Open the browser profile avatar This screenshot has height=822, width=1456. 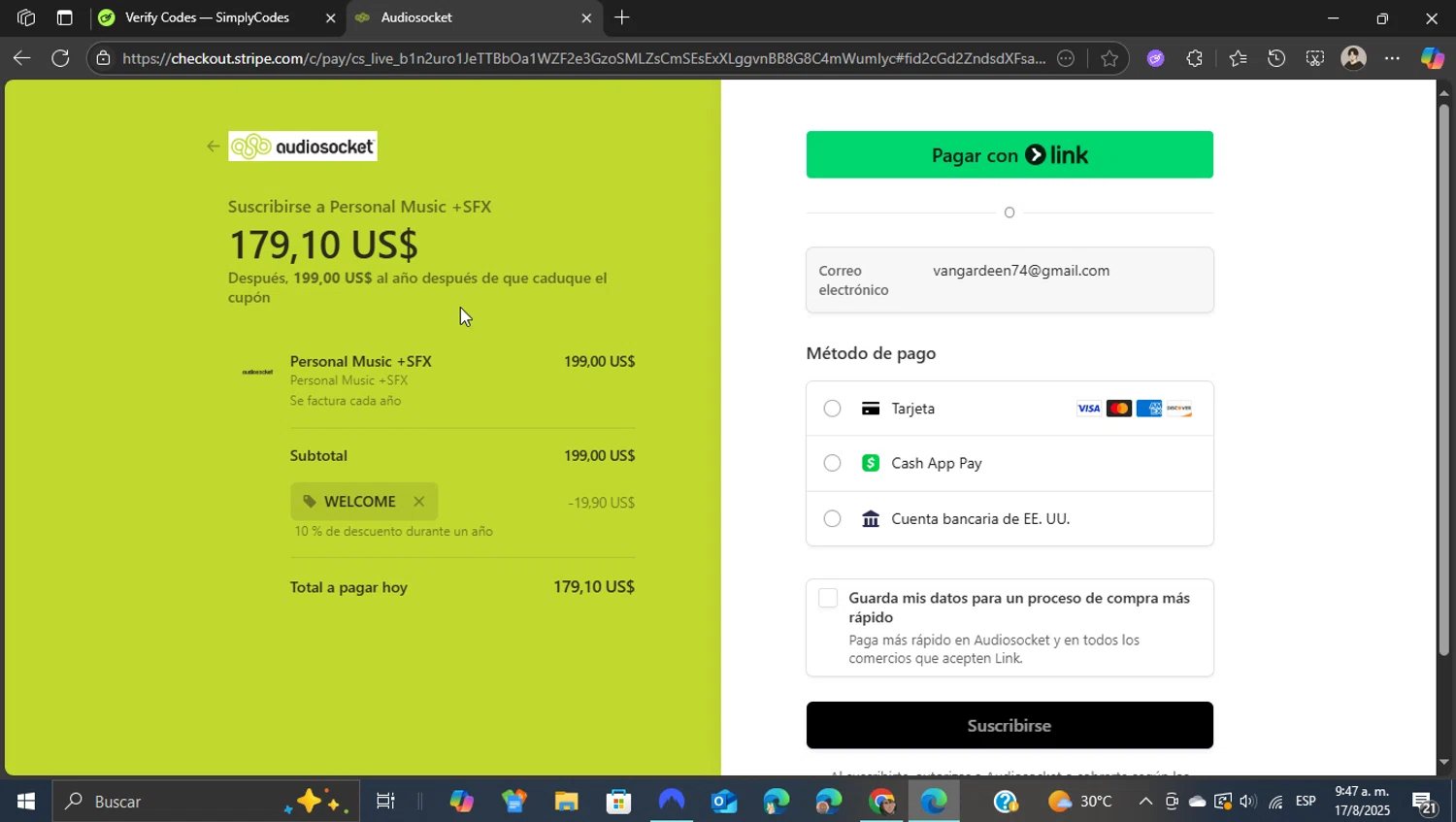[x=1353, y=58]
